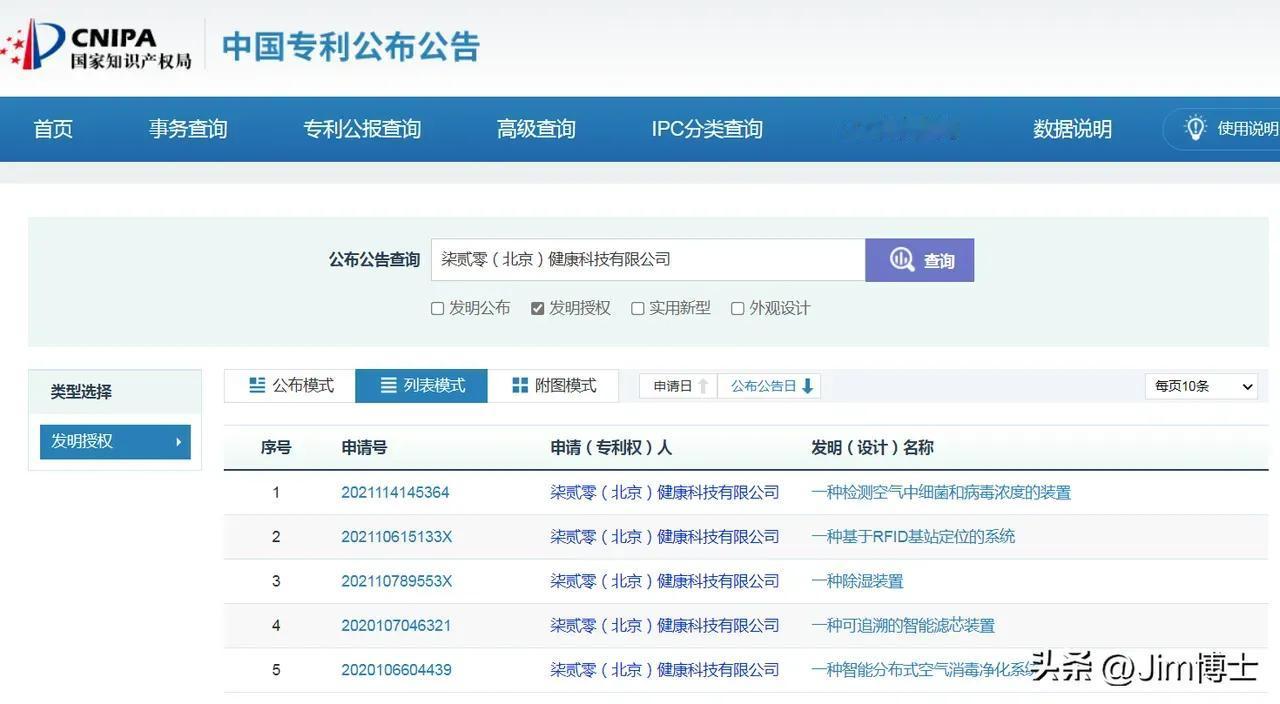Open 事务查询 in the navigation bar
Viewport: 1280px width, 704px height.
[188, 129]
